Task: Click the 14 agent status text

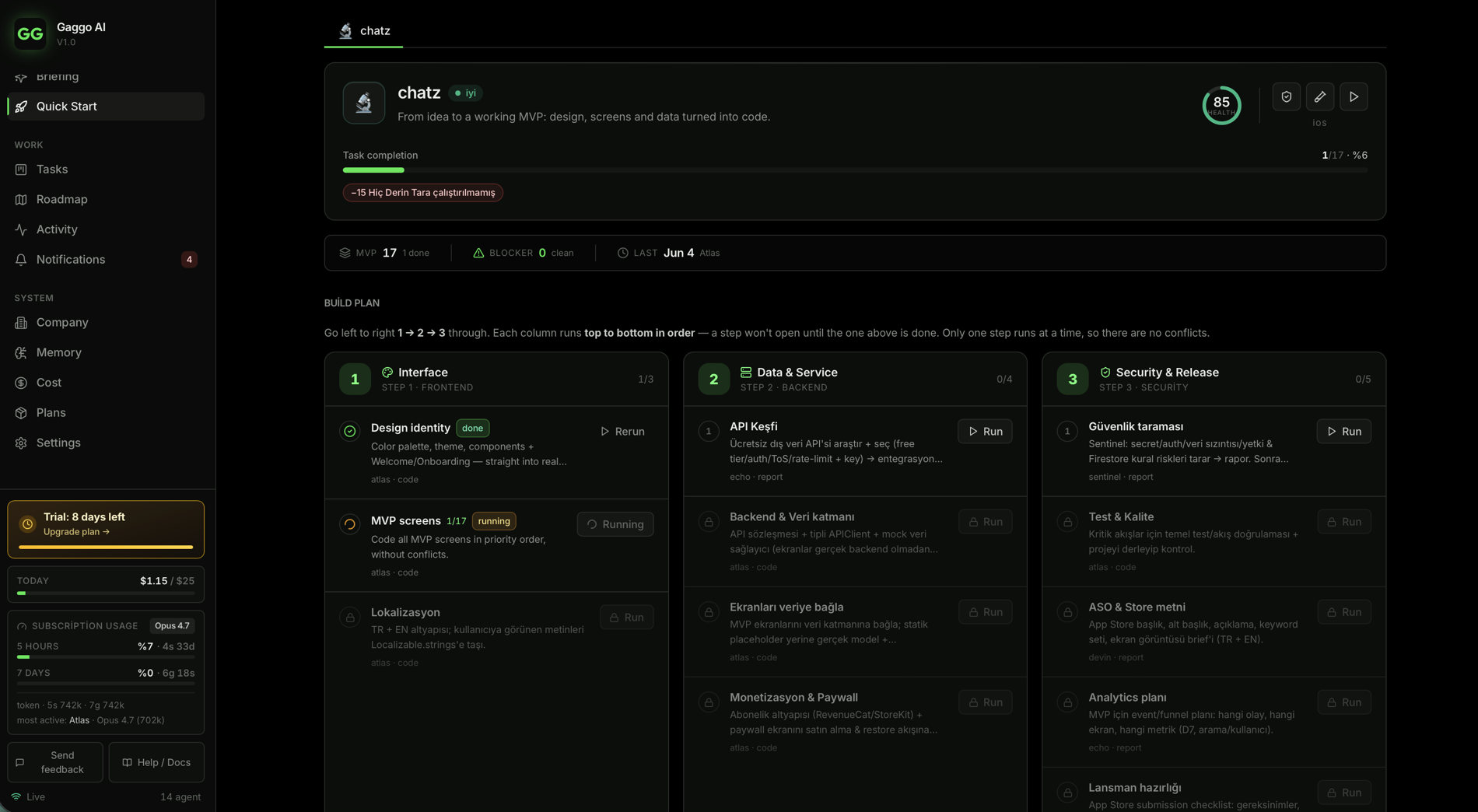Action: 180,797
